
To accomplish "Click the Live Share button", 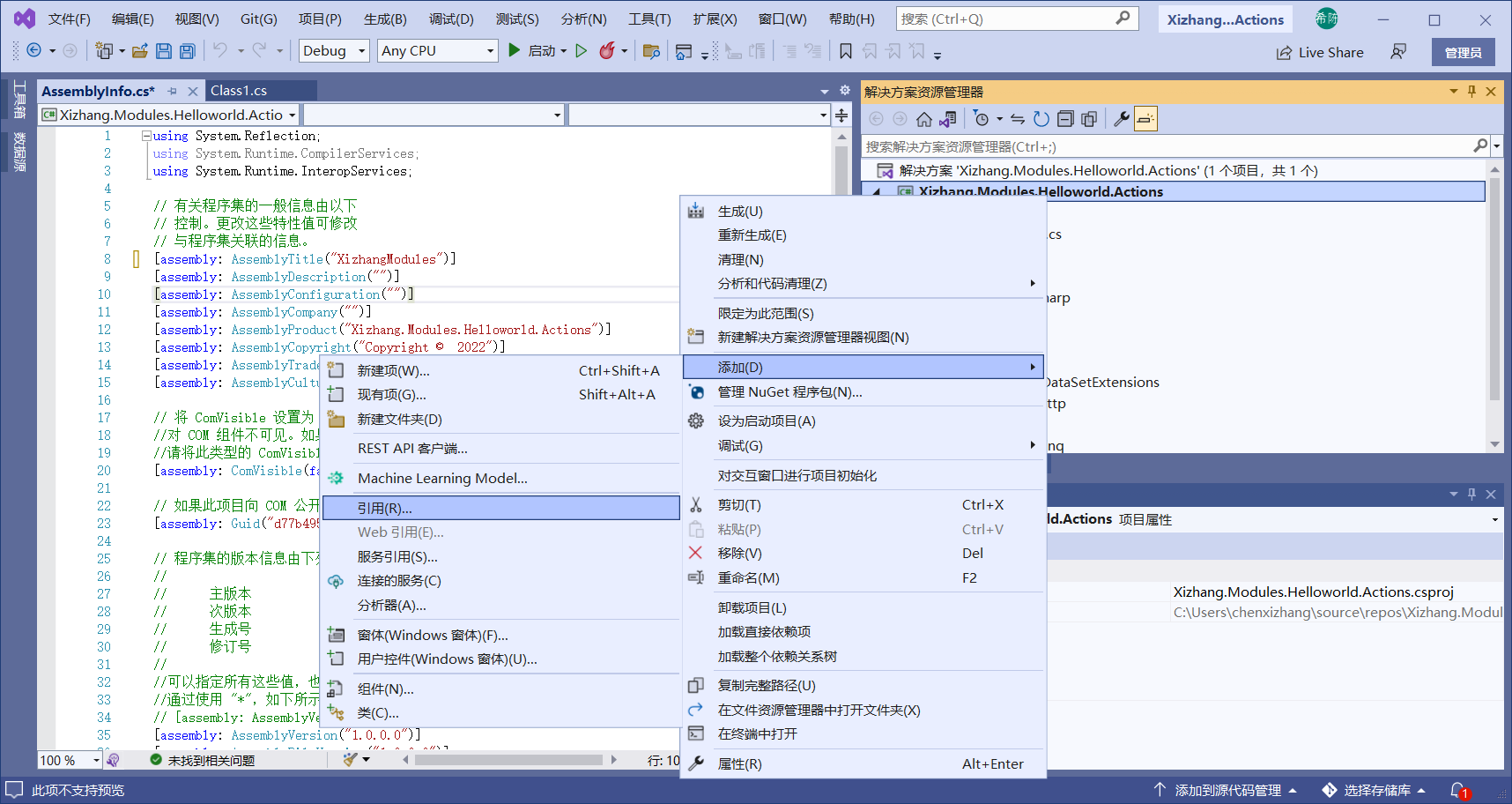I will (1320, 53).
